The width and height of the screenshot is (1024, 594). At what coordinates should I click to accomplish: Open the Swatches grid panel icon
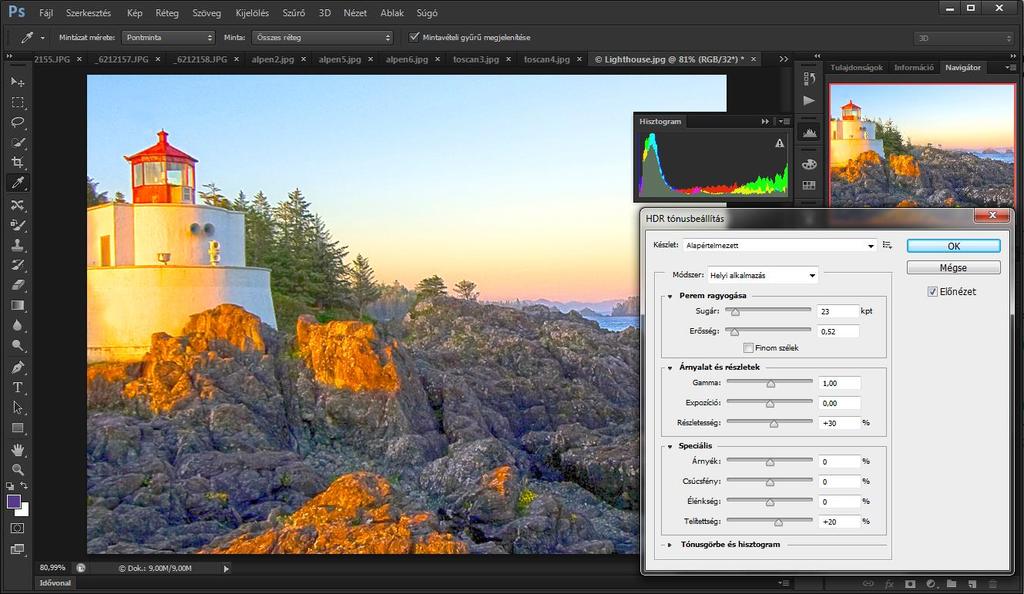pyautogui.click(x=809, y=185)
